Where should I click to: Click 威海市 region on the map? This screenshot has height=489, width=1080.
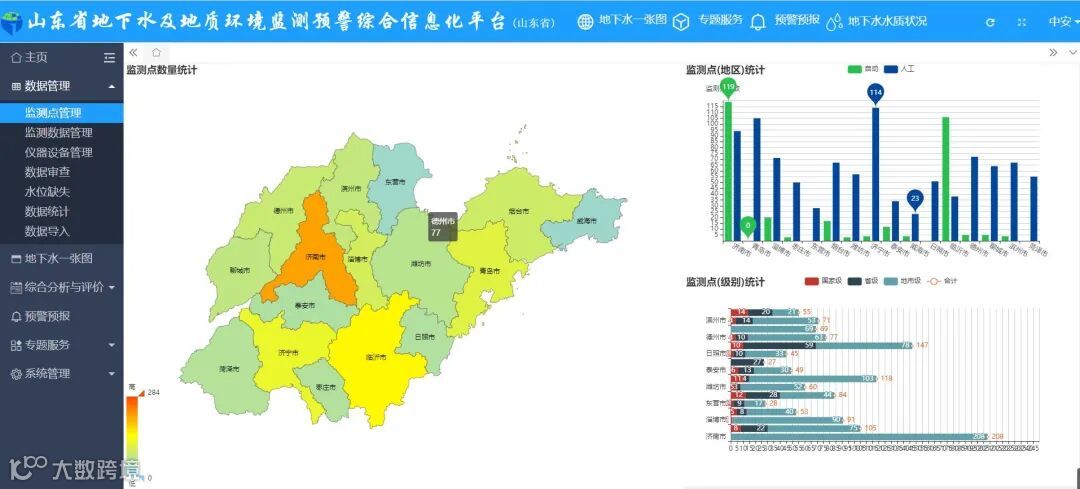tap(585, 220)
